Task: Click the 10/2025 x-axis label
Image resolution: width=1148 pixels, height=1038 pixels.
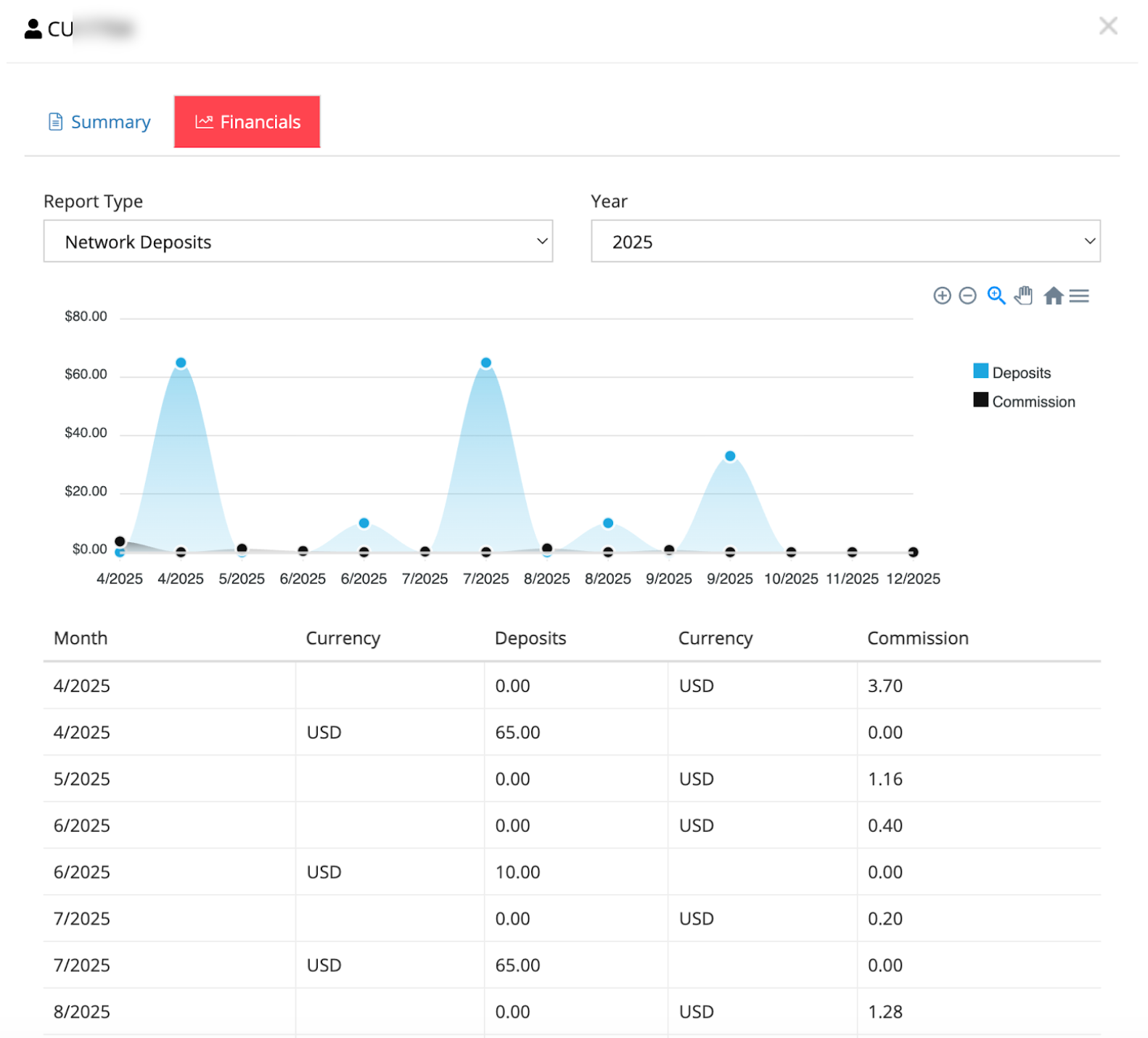Action: pos(791,579)
